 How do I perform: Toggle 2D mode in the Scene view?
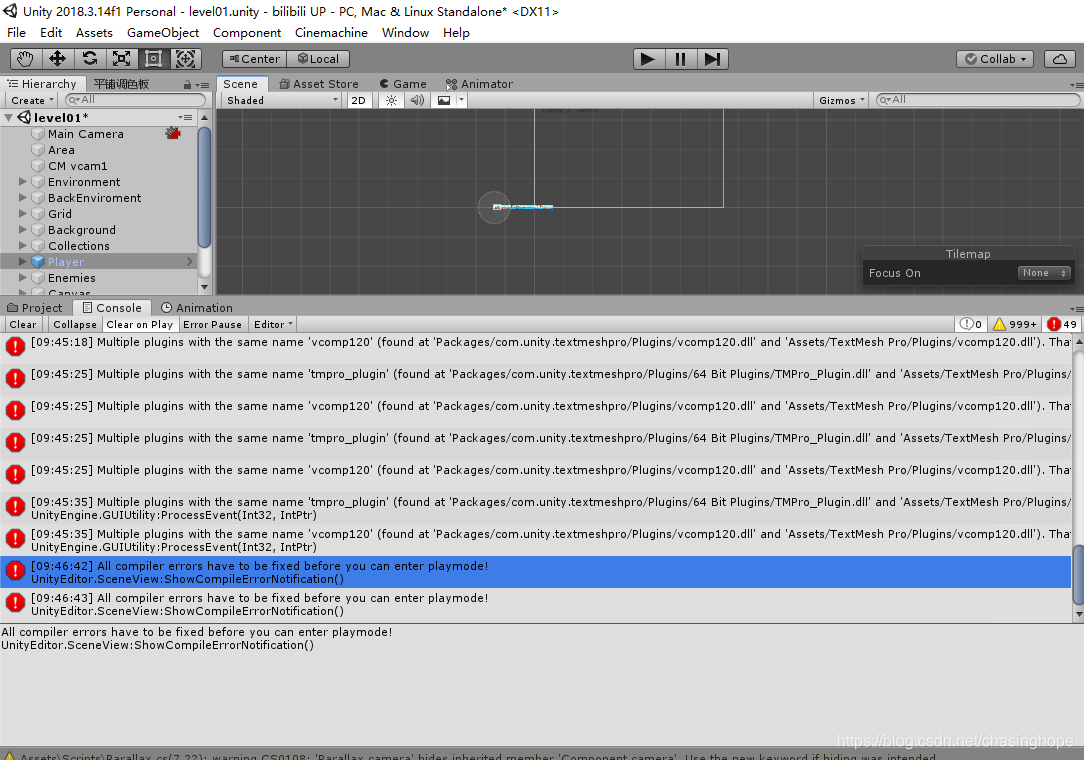pos(359,100)
